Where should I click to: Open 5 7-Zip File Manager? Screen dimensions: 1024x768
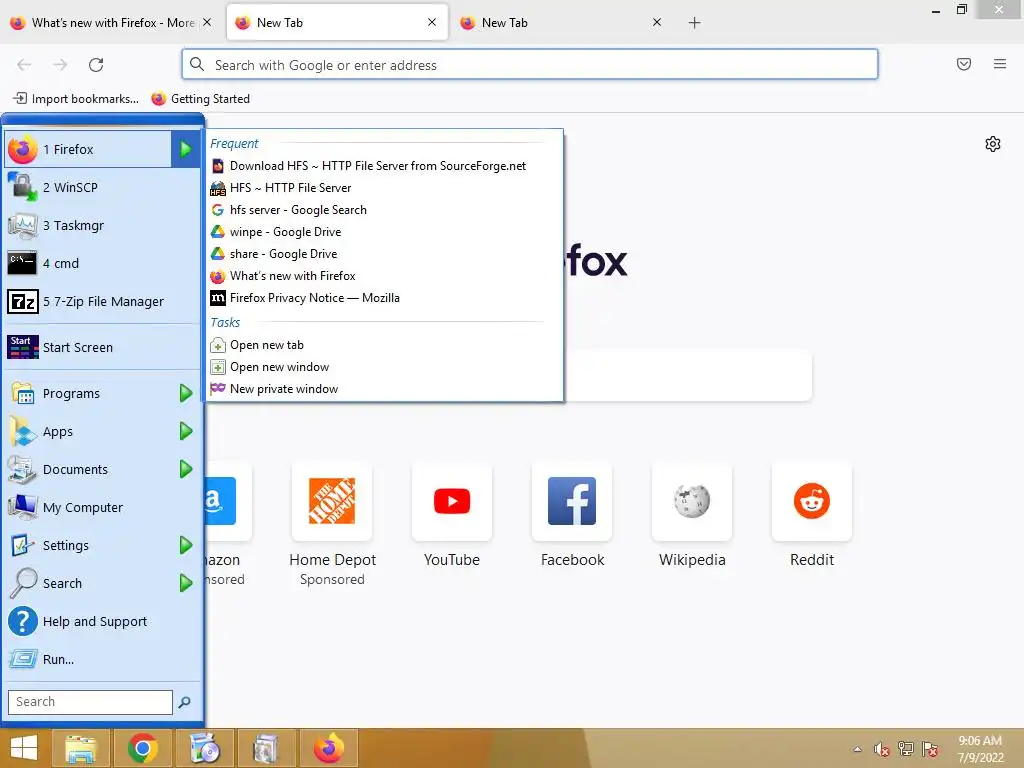[103, 302]
